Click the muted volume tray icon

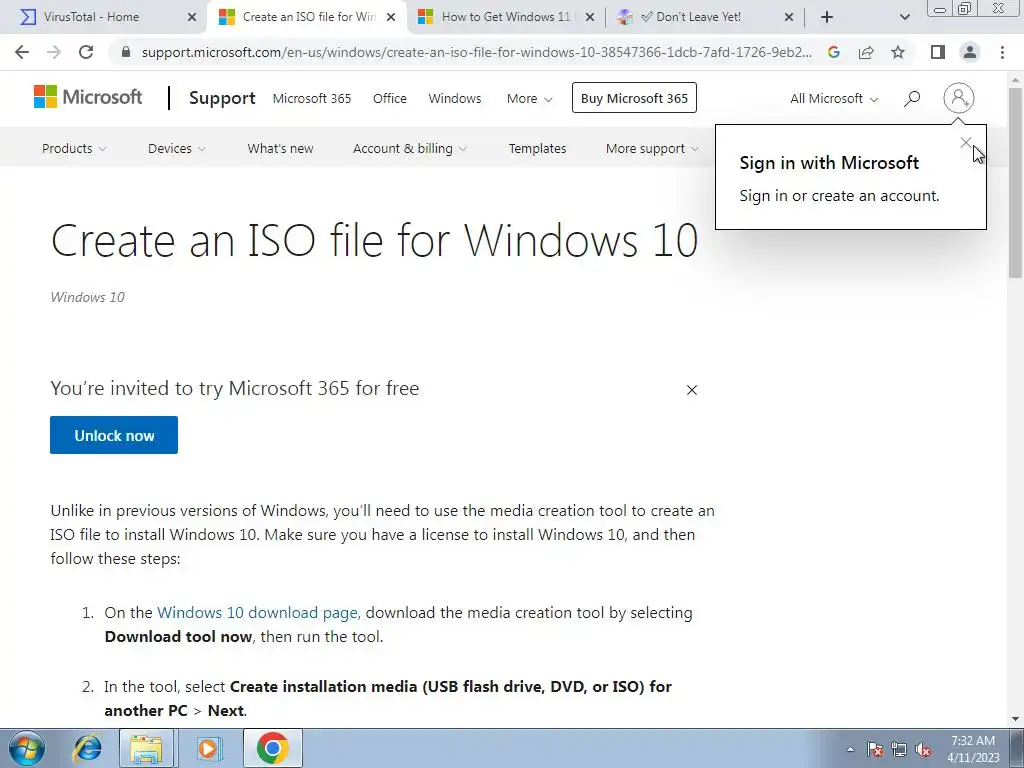coord(923,749)
